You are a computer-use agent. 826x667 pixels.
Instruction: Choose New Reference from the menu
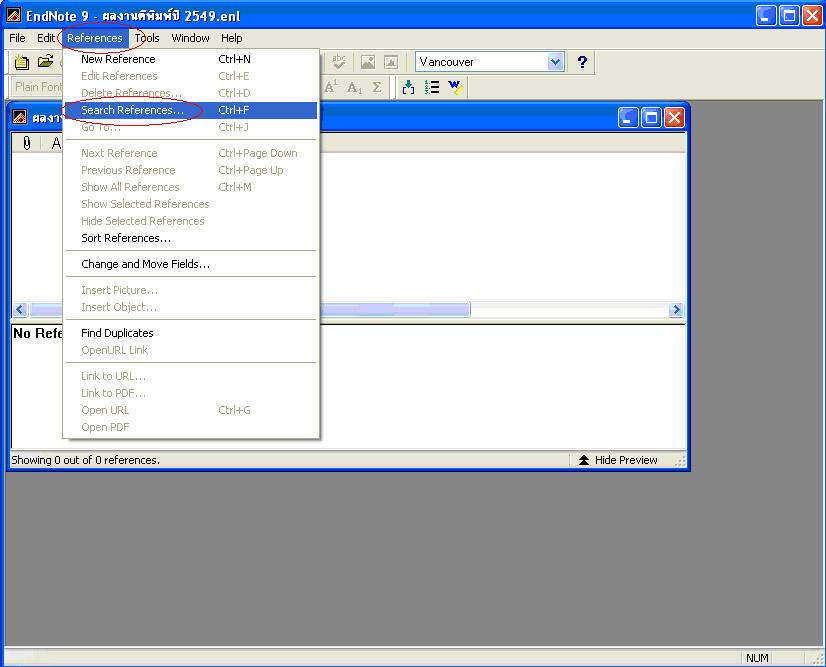click(191, 59)
